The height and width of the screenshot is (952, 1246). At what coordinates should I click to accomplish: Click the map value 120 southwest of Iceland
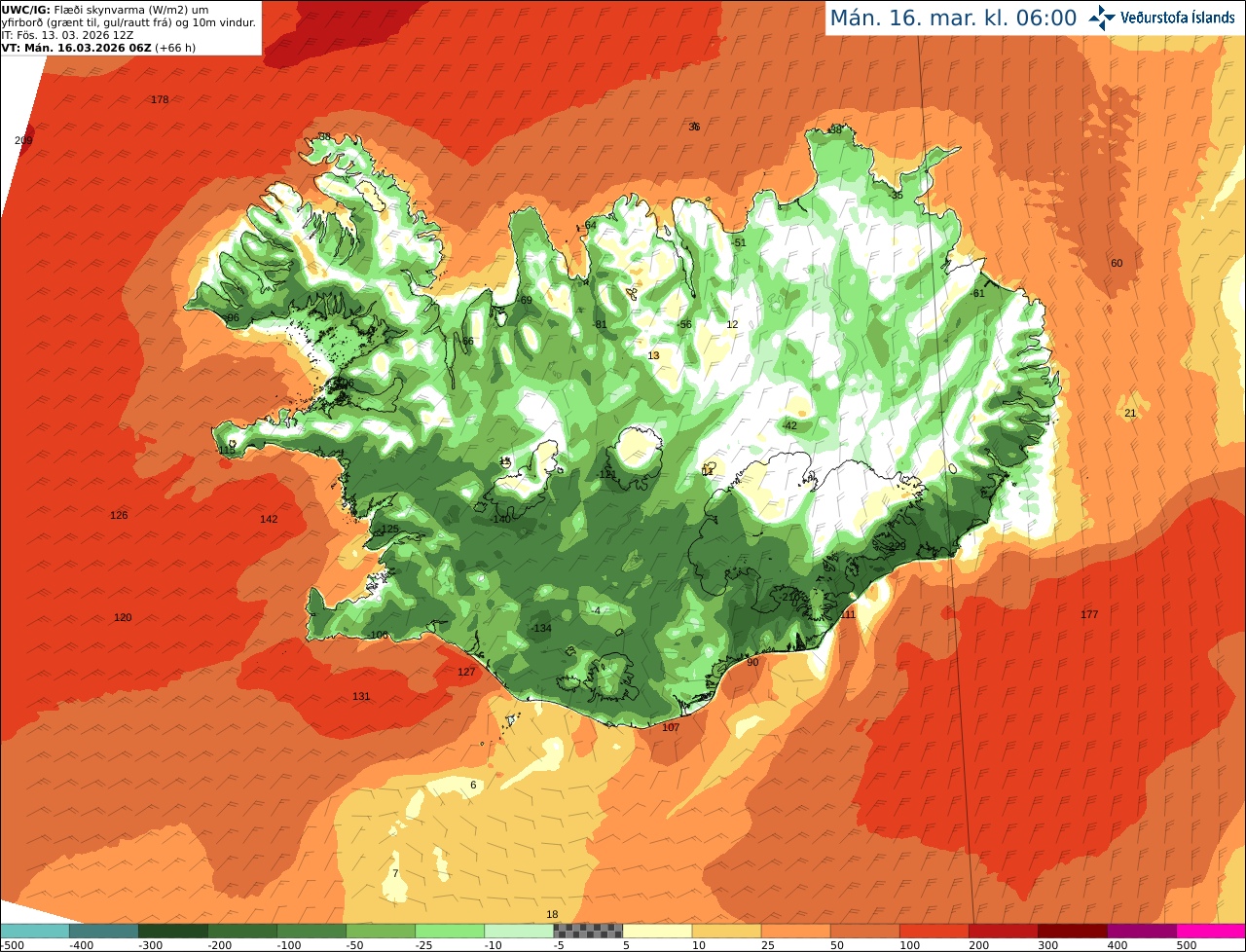(x=122, y=618)
